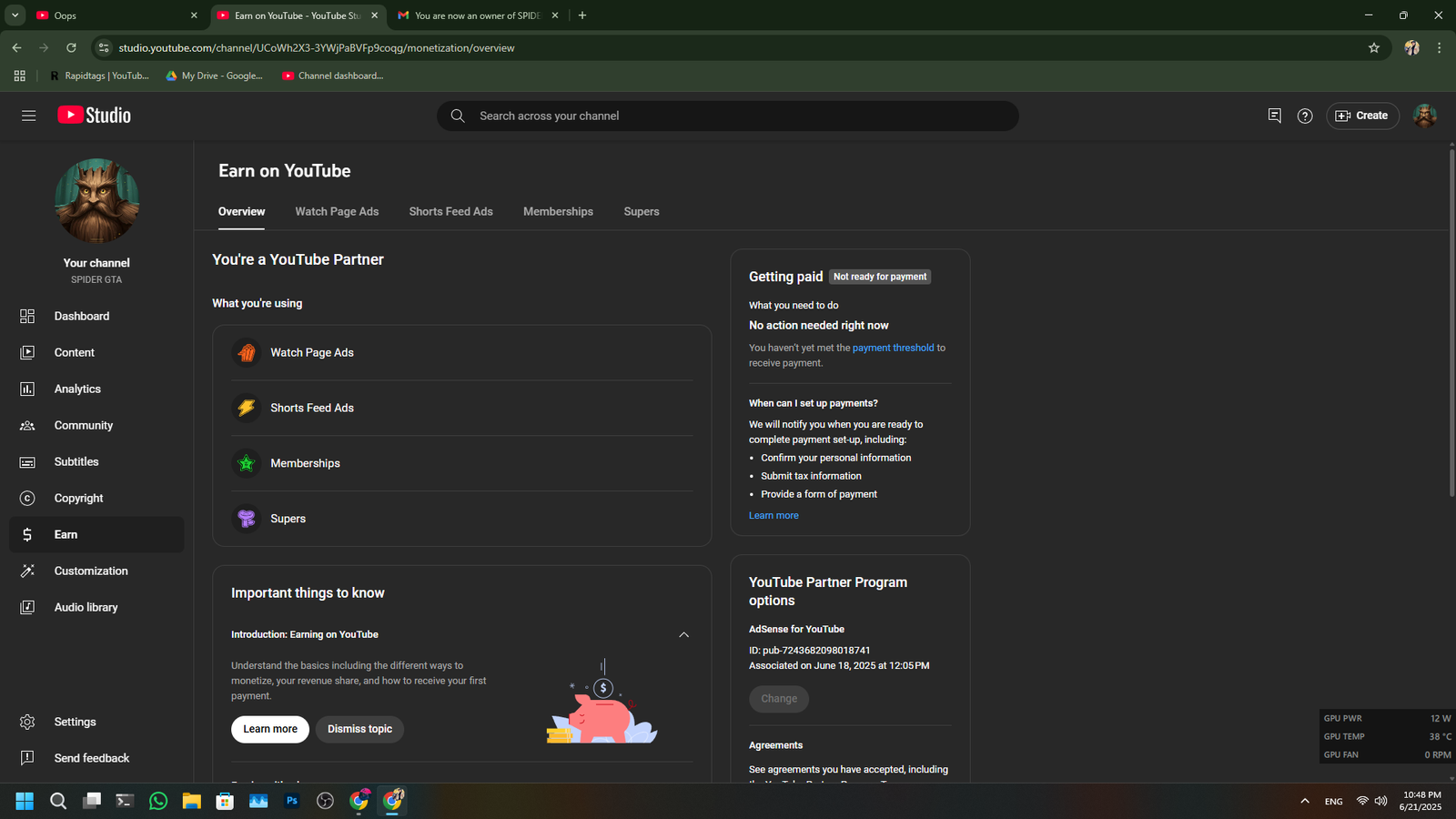
Task: Open the Help question mark icon
Action: [1305, 116]
